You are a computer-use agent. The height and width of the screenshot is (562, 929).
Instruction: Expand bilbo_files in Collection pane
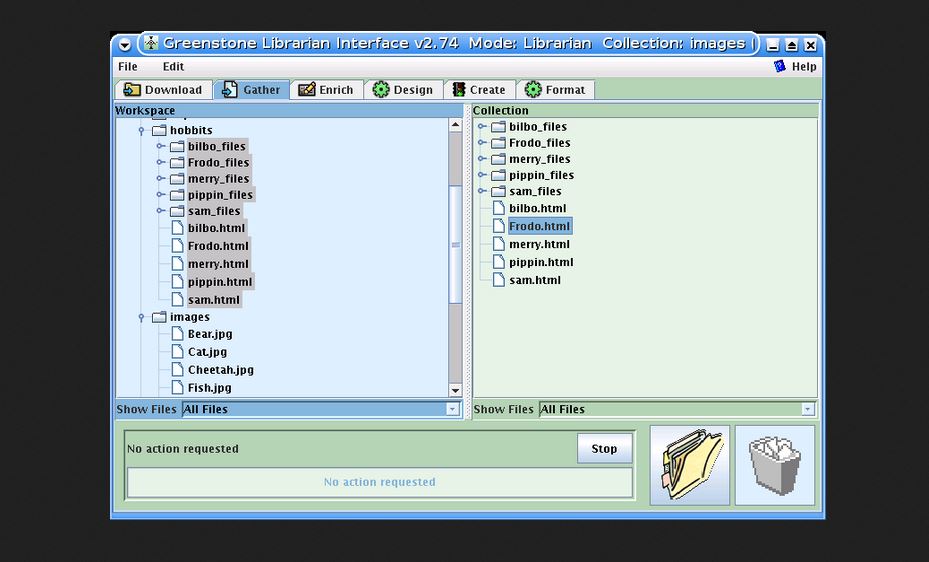(482, 126)
